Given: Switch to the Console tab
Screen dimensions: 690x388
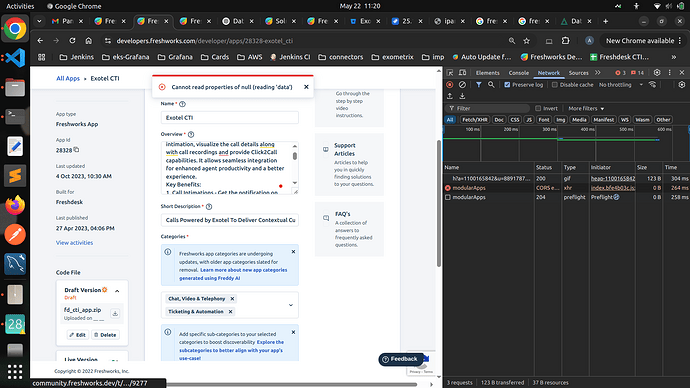Looking at the screenshot, I should [x=518, y=73].
